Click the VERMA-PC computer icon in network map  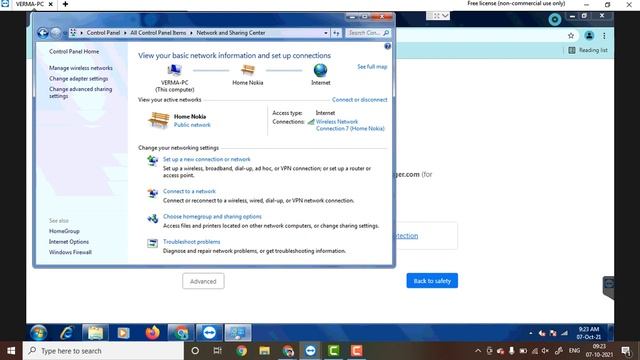(174, 71)
